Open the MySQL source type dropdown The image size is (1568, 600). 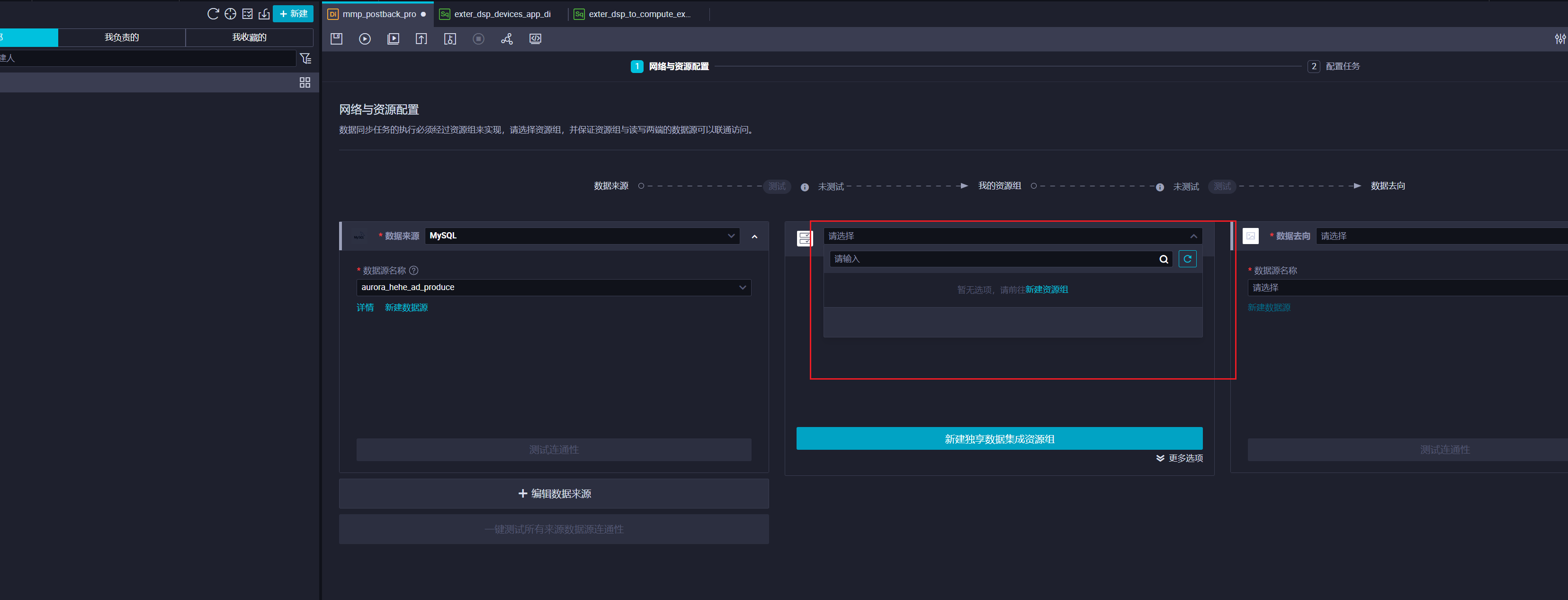tap(582, 236)
